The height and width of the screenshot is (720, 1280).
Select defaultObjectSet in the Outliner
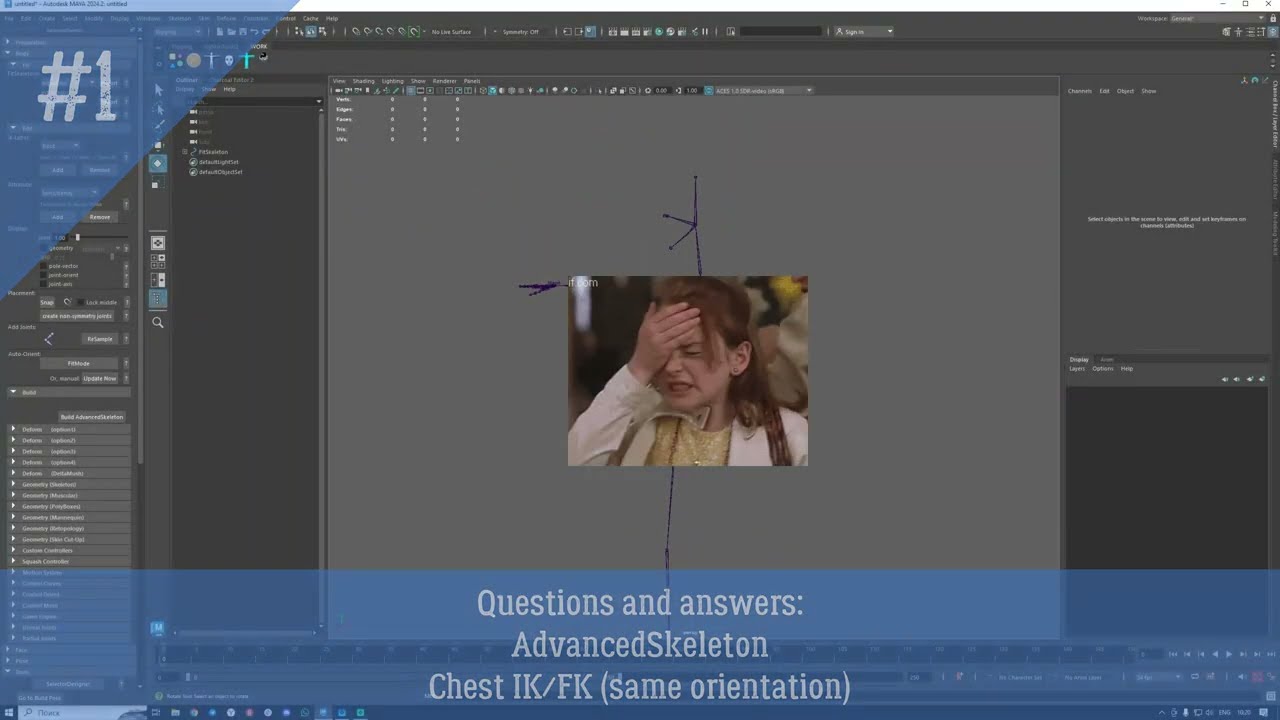pos(220,172)
